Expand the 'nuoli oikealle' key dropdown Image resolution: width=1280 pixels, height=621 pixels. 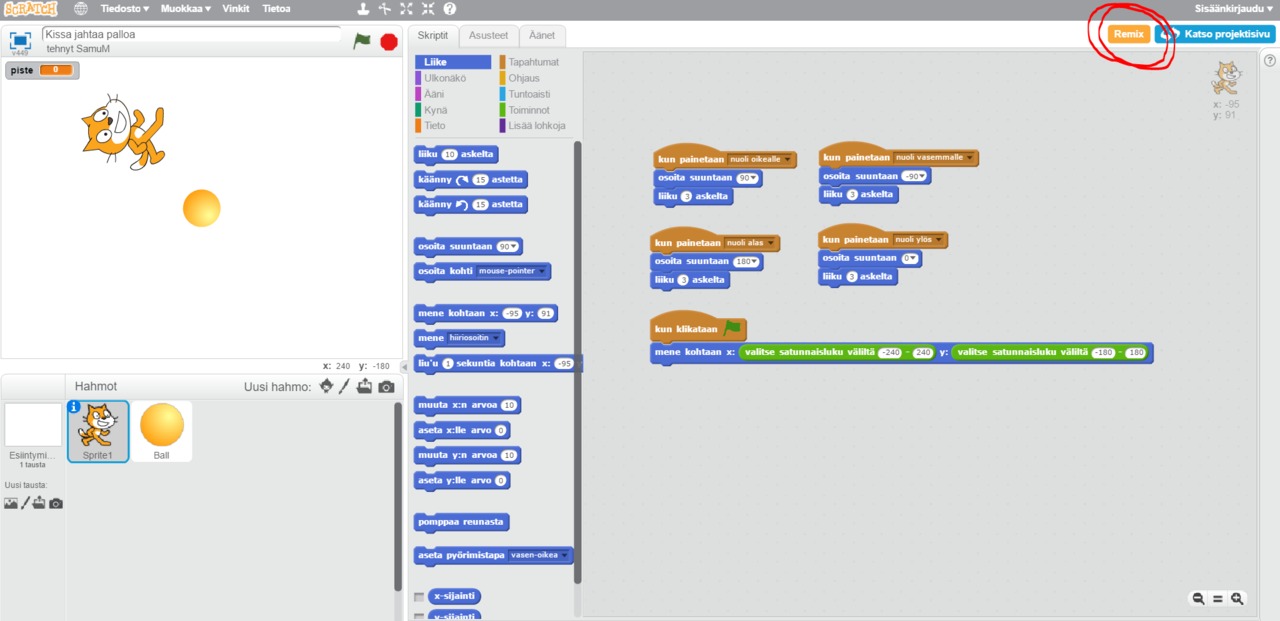pos(789,159)
